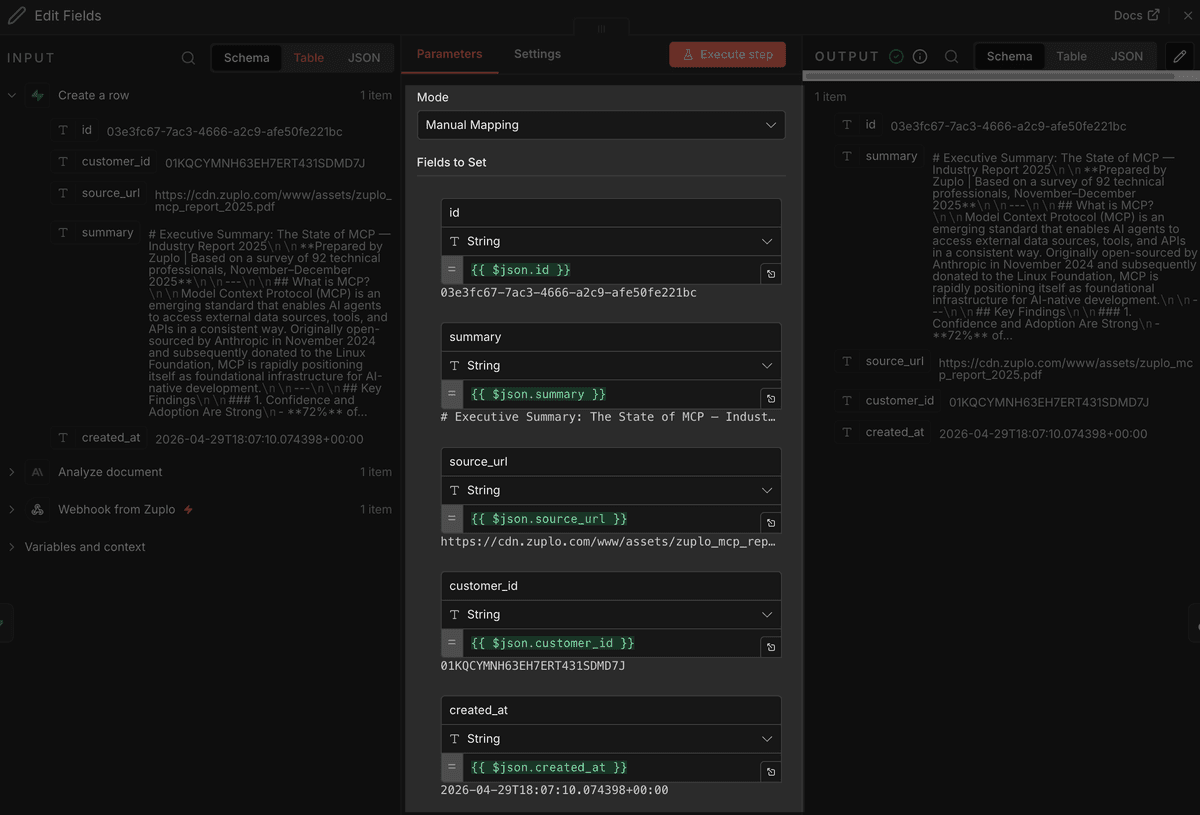This screenshot has height=815, width=1200.
Task: Click the OUTPUT info icon
Action: [x=920, y=57]
